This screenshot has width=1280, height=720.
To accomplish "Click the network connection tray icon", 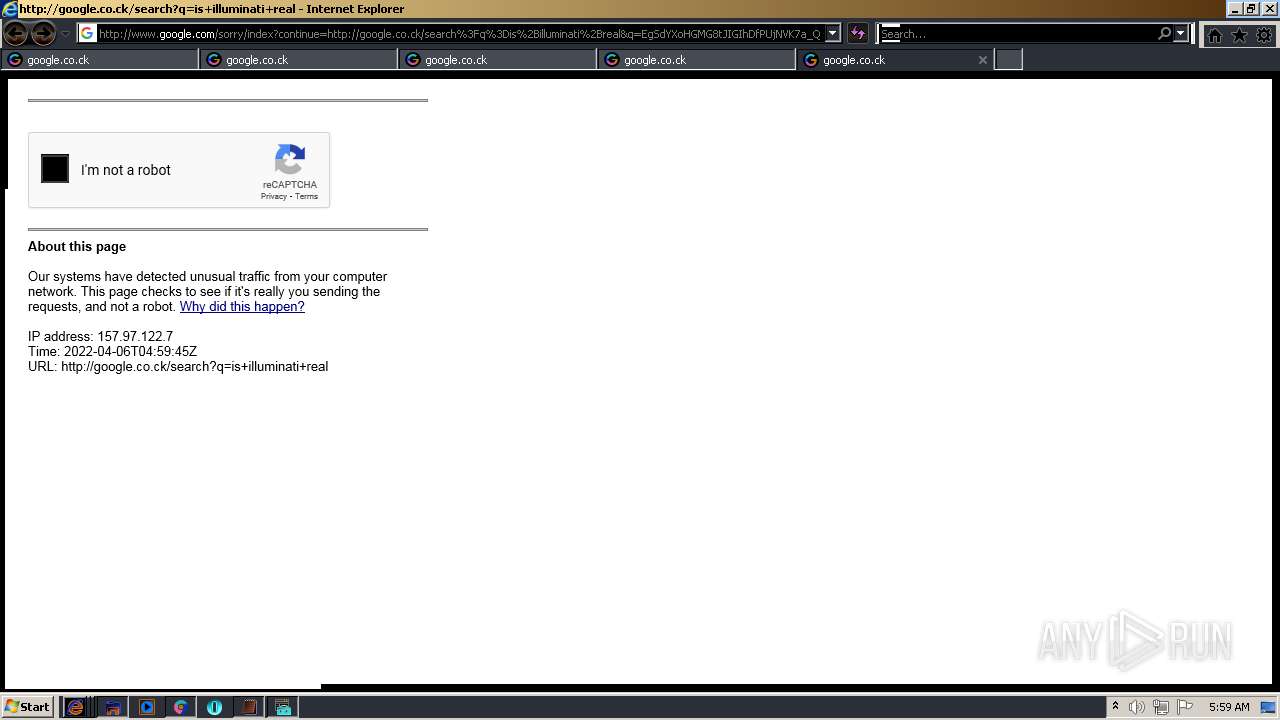I will (x=1161, y=707).
